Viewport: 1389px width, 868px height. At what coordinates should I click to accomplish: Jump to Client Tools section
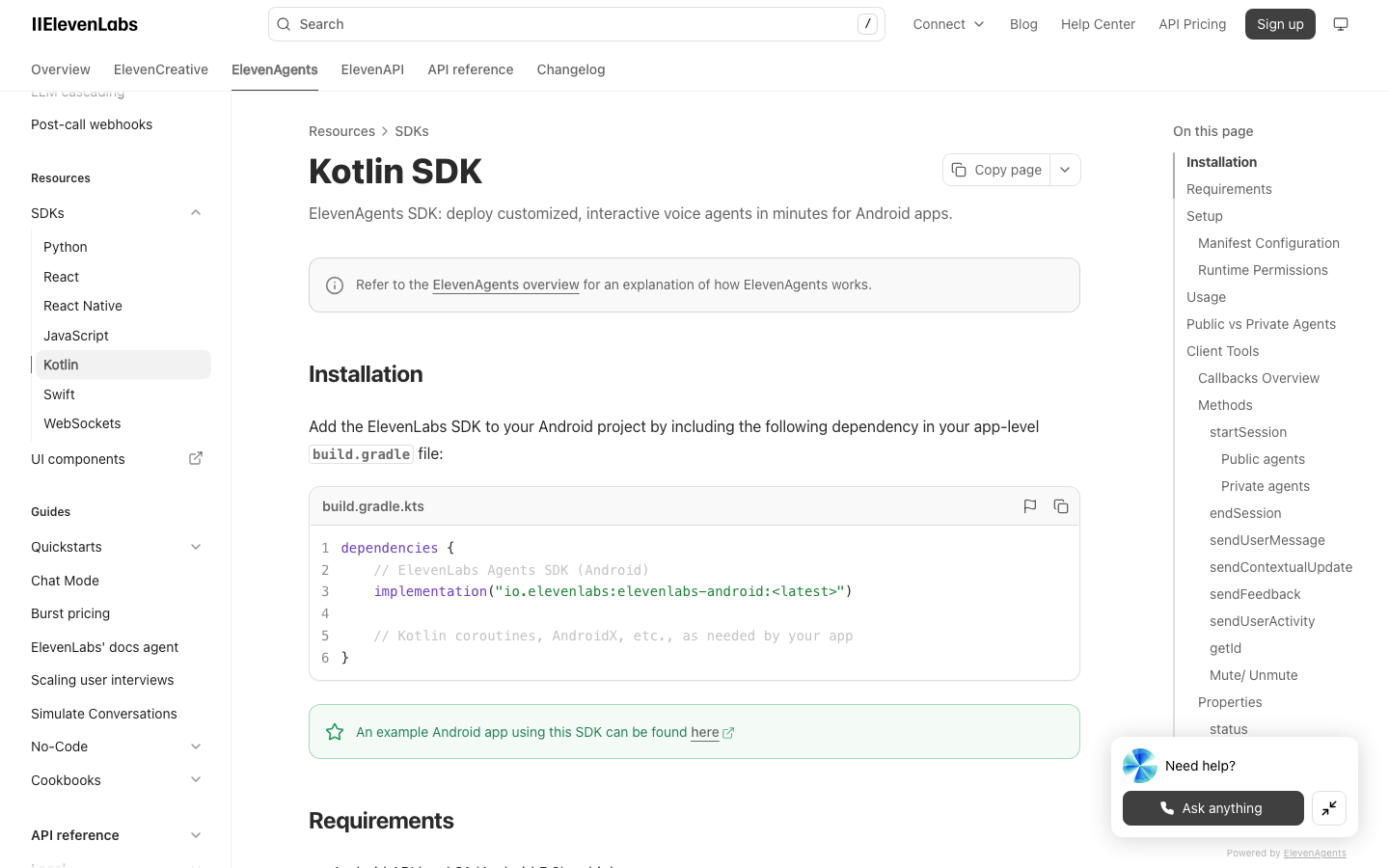click(1222, 351)
